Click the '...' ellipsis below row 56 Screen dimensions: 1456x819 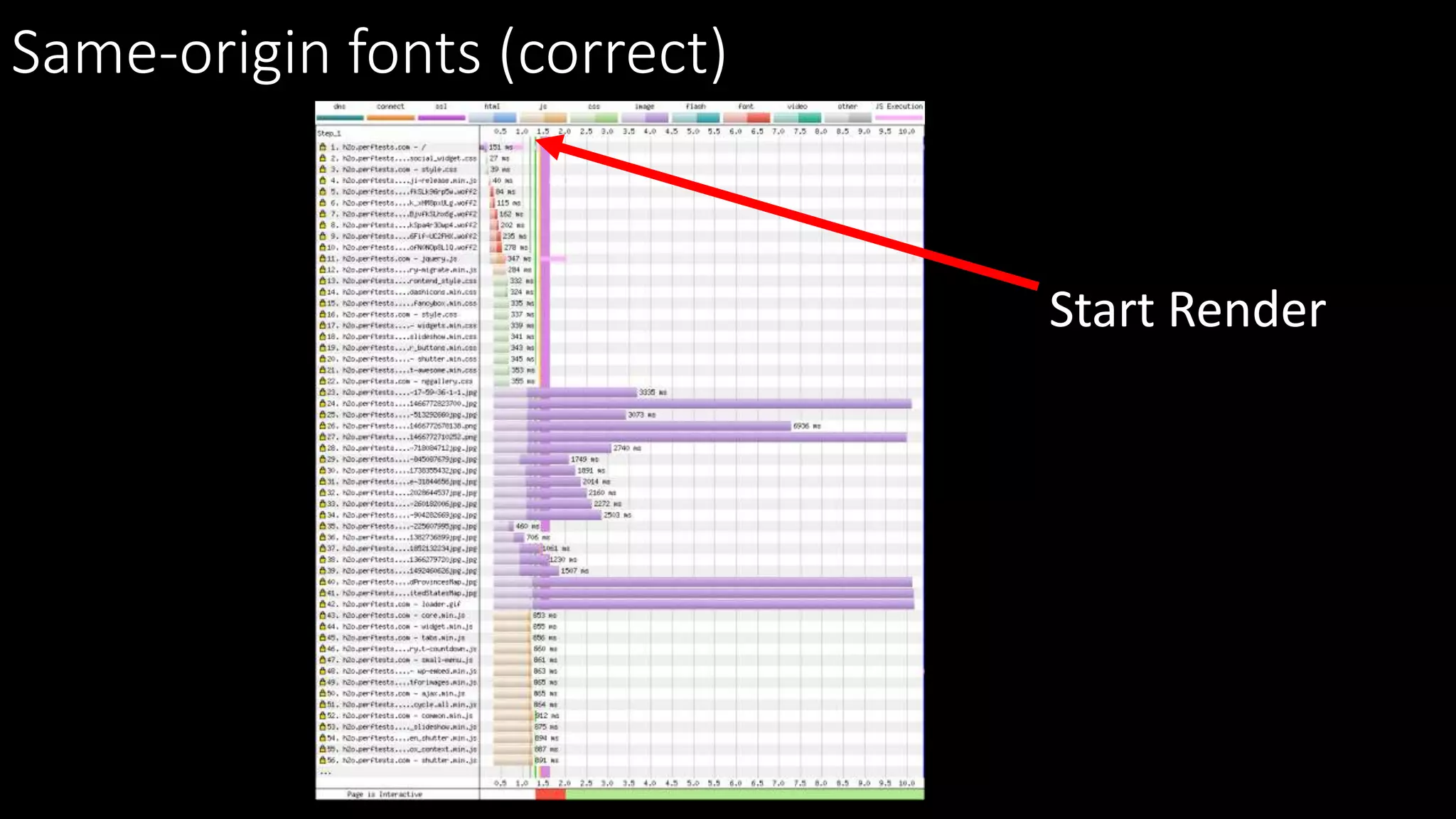click(x=325, y=772)
